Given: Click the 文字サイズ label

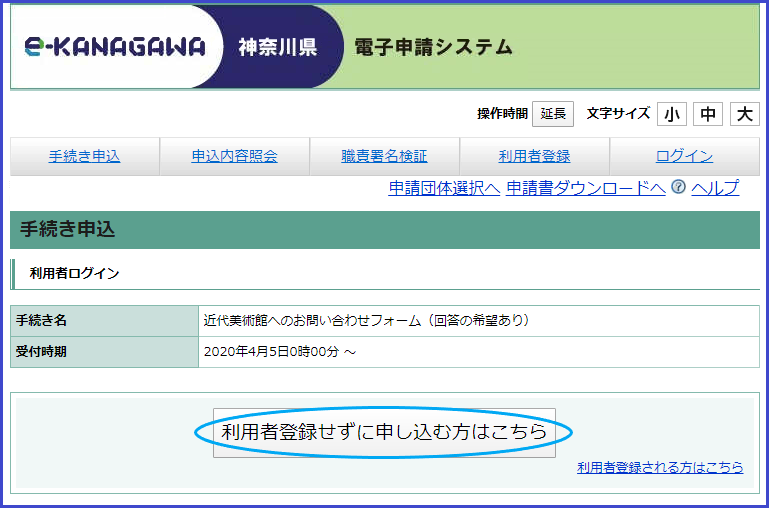Looking at the screenshot, I should (618, 114).
